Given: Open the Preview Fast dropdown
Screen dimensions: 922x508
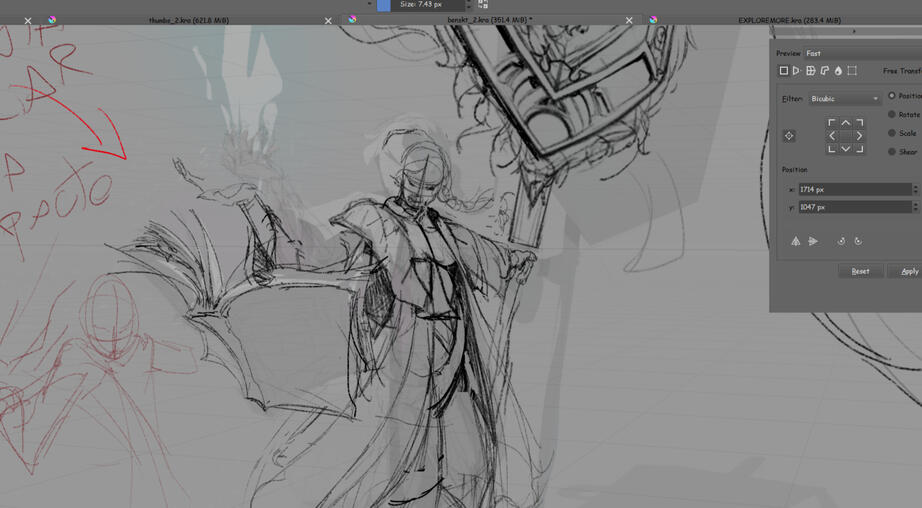Looking at the screenshot, I should [x=863, y=53].
